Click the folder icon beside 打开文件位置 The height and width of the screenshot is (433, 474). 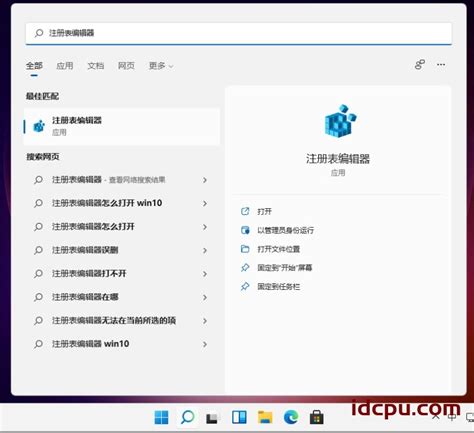pos(245,249)
